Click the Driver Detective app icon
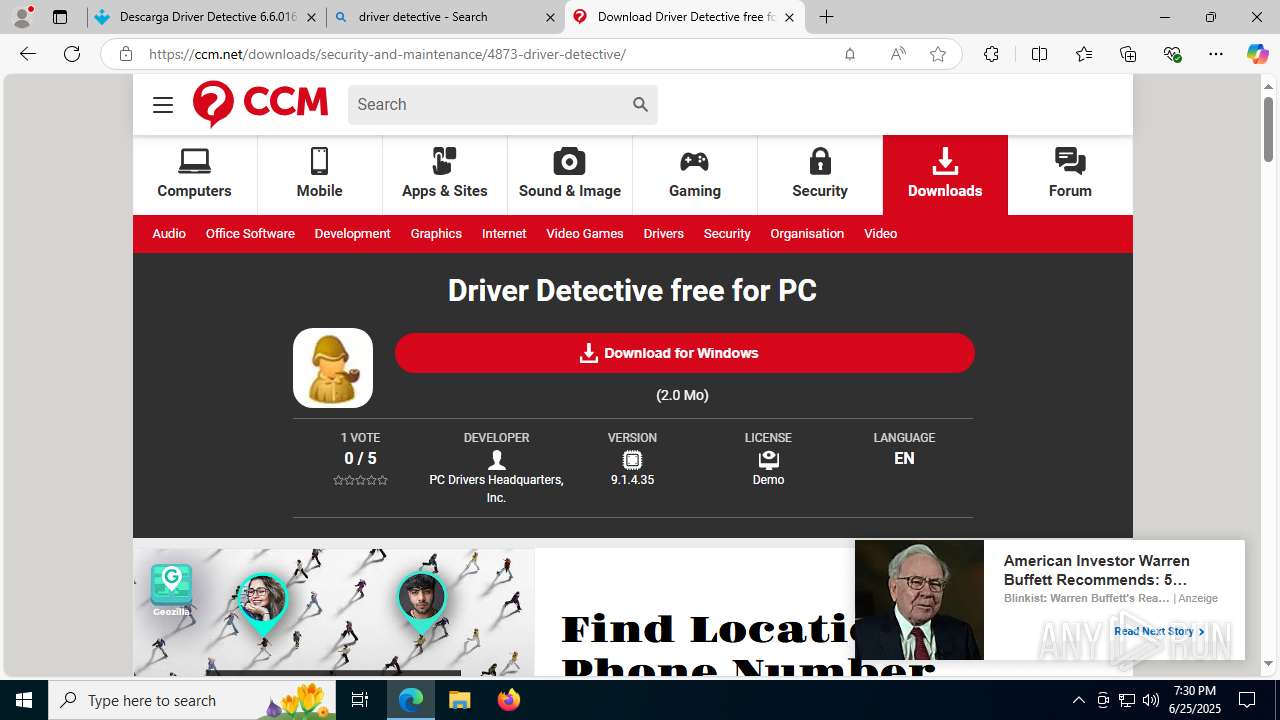This screenshot has height=720, width=1280. pyautogui.click(x=333, y=368)
